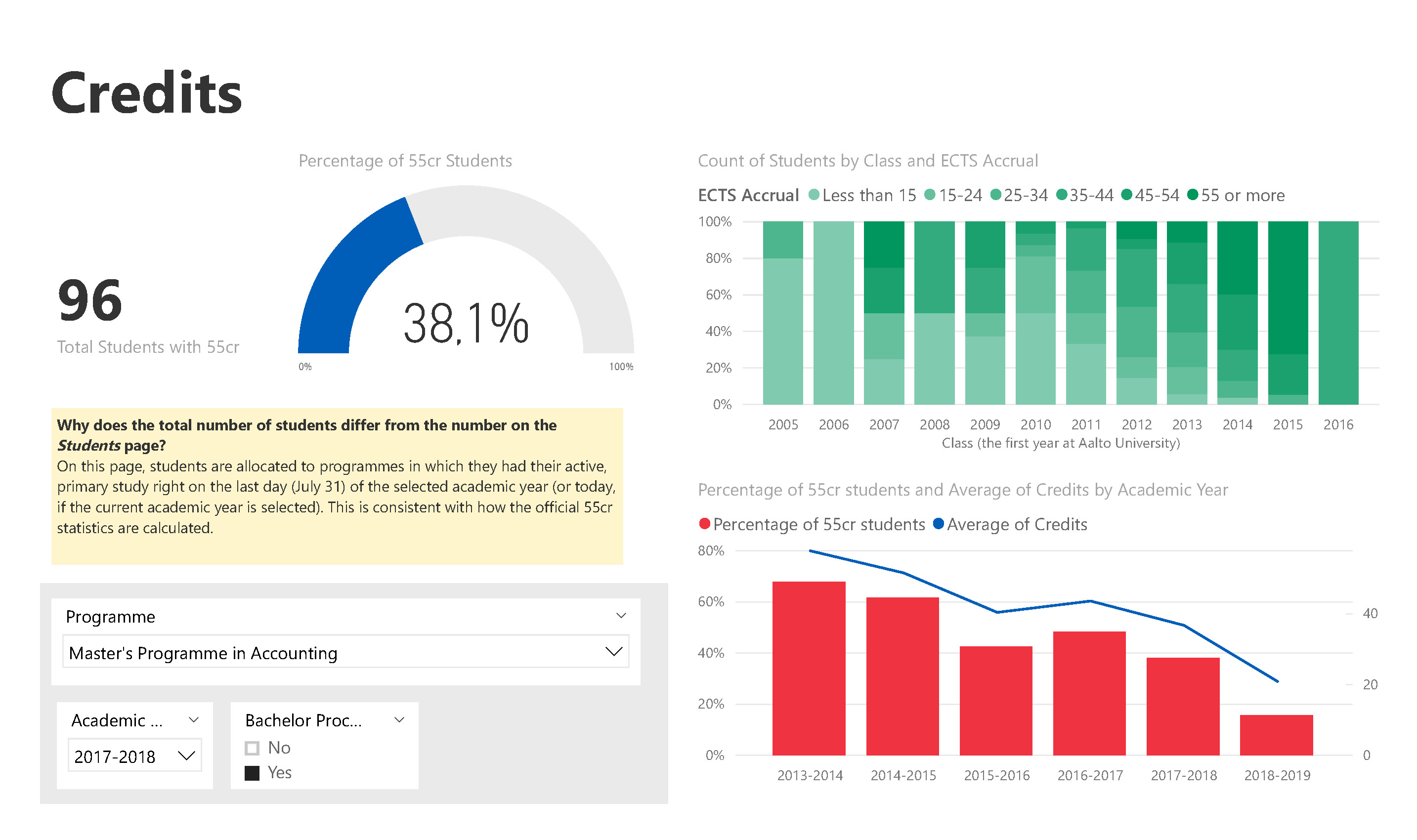
Task: Click the 96 Total Students card
Action: [x=90, y=301]
